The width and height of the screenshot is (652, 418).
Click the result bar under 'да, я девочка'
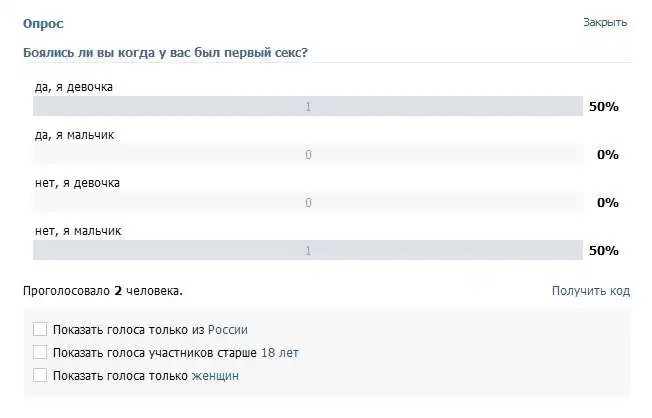pyautogui.click(x=308, y=106)
